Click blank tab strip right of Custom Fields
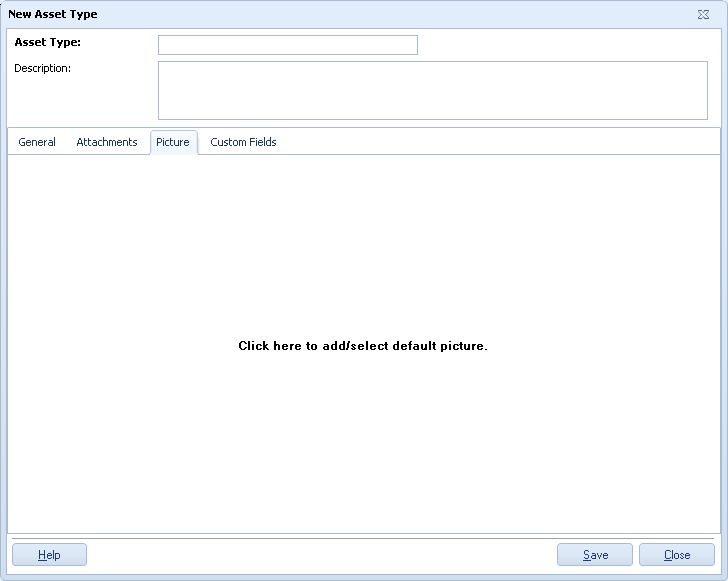This screenshot has height=581, width=728. coord(500,142)
